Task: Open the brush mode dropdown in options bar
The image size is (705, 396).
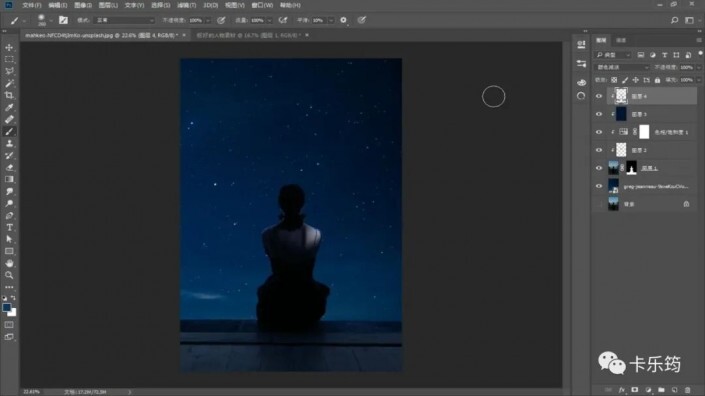Action: click(x=125, y=20)
